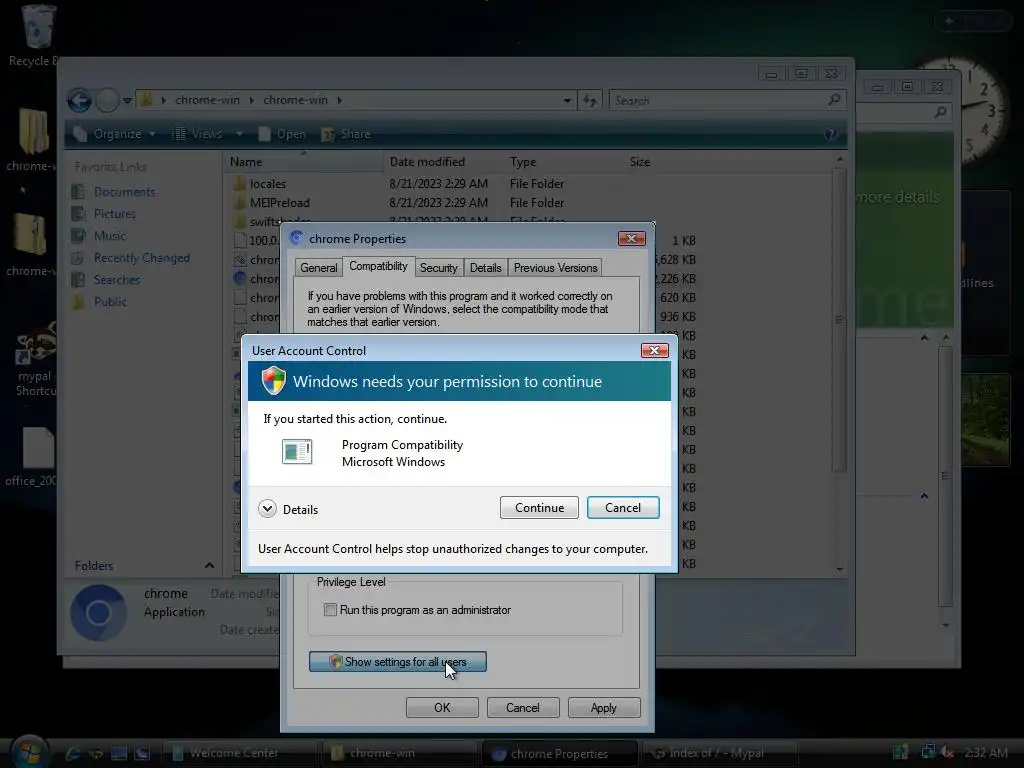1024x768 pixels.
Task: Switch to General tab in chrome Properties
Action: pos(319,268)
